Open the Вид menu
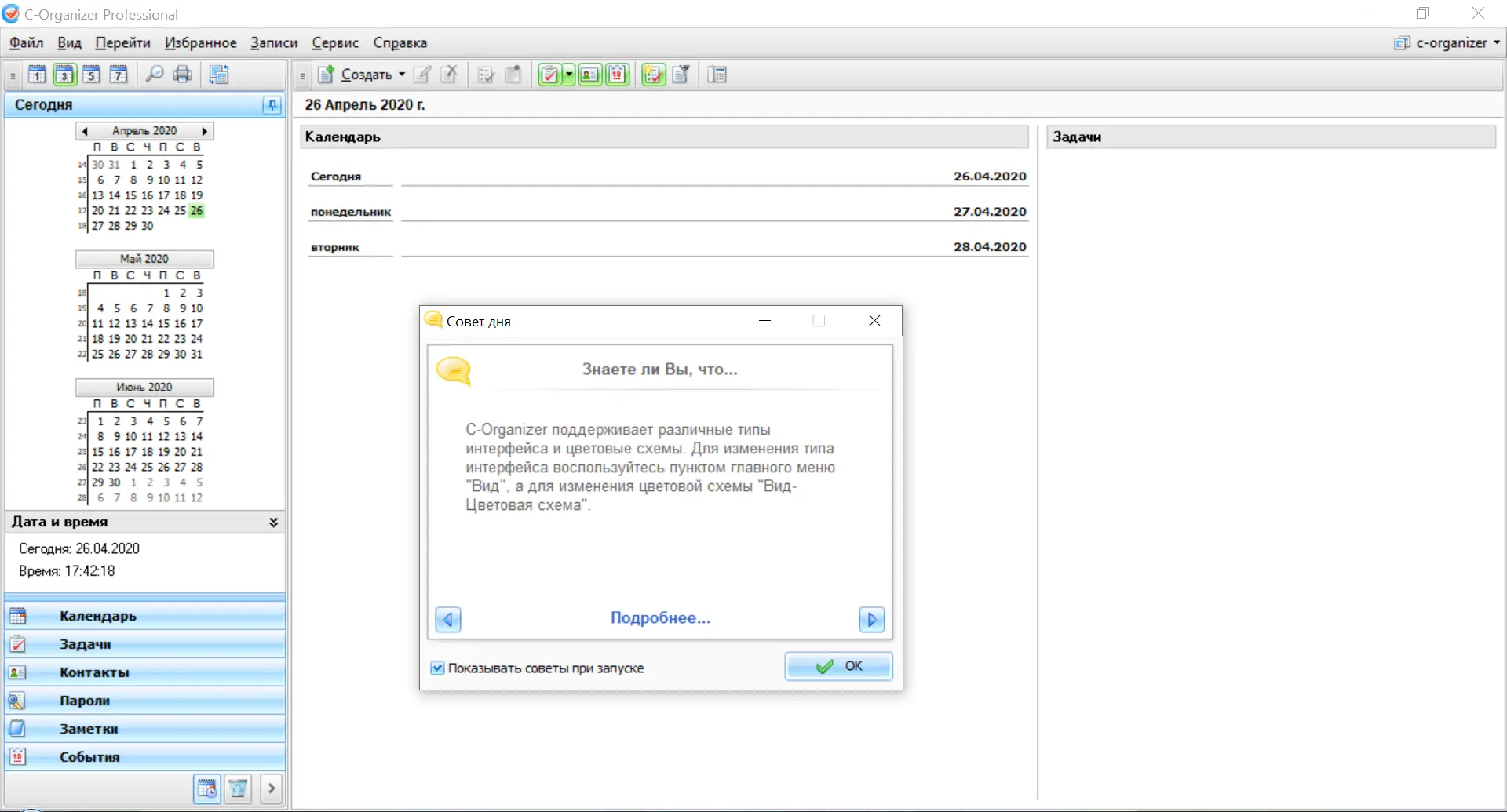 pyautogui.click(x=69, y=43)
